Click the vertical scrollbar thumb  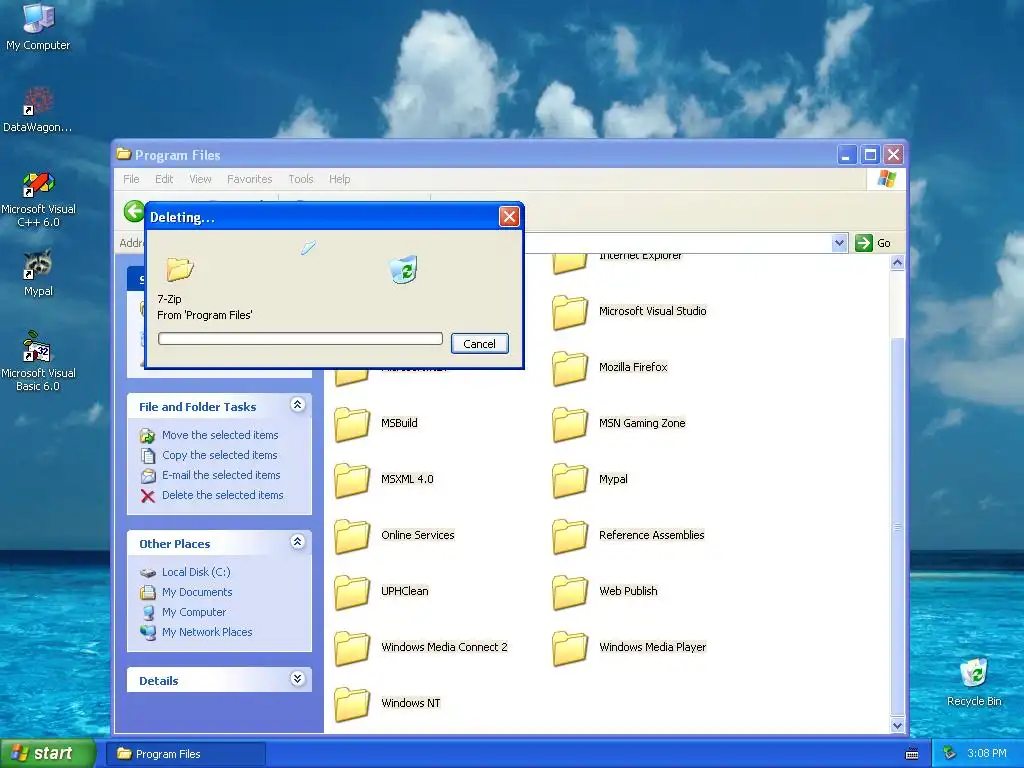897,526
